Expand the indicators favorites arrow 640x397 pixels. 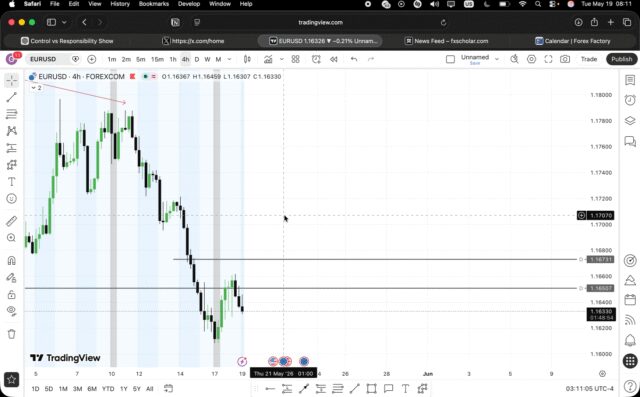(282, 59)
